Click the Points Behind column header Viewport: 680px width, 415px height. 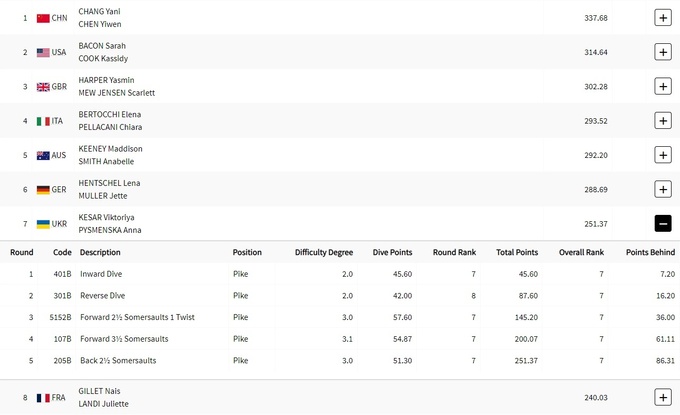(648, 252)
